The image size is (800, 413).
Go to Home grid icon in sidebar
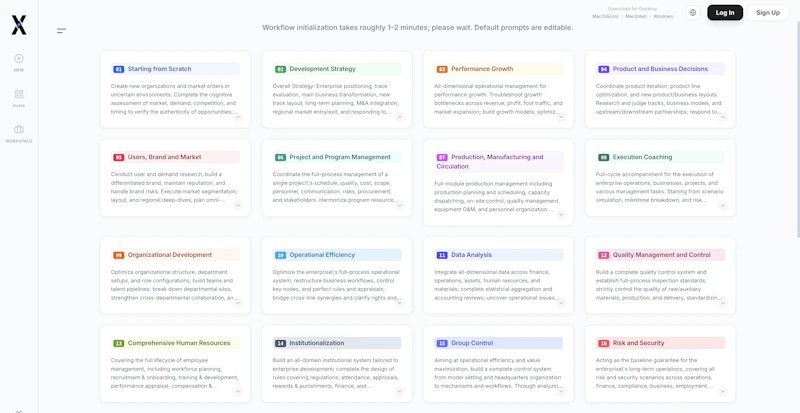(x=19, y=94)
